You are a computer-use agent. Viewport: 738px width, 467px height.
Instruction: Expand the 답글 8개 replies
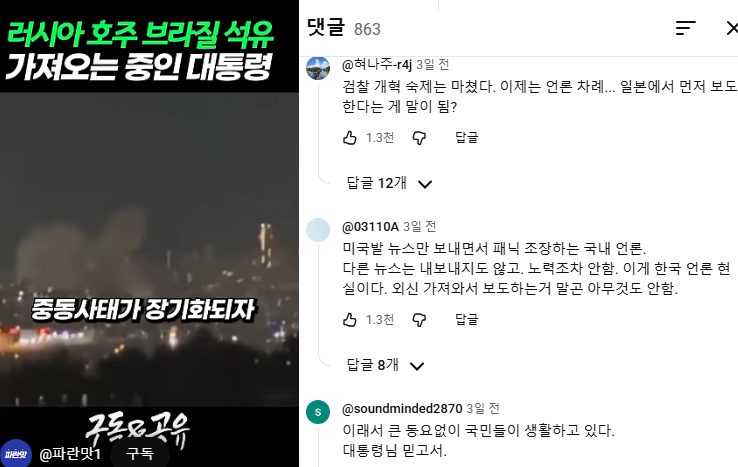coord(385,365)
